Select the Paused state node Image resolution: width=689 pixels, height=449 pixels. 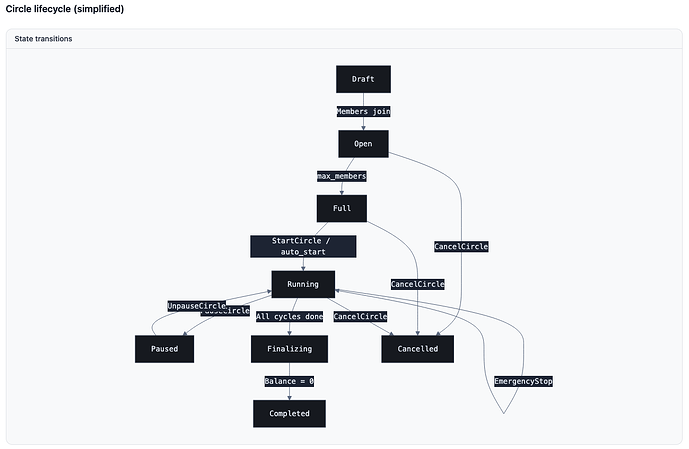[x=164, y=349]
